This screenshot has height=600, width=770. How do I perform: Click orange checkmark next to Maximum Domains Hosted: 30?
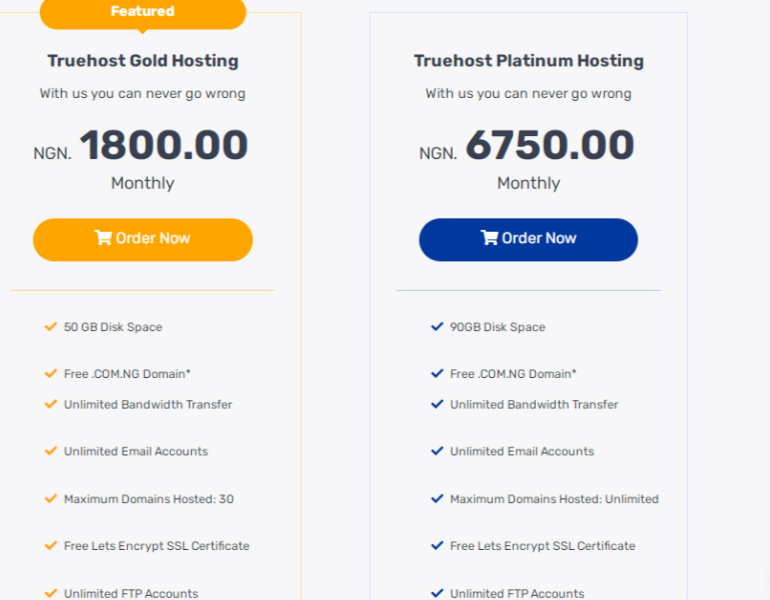pyautogui.click(x=51, y=498)
